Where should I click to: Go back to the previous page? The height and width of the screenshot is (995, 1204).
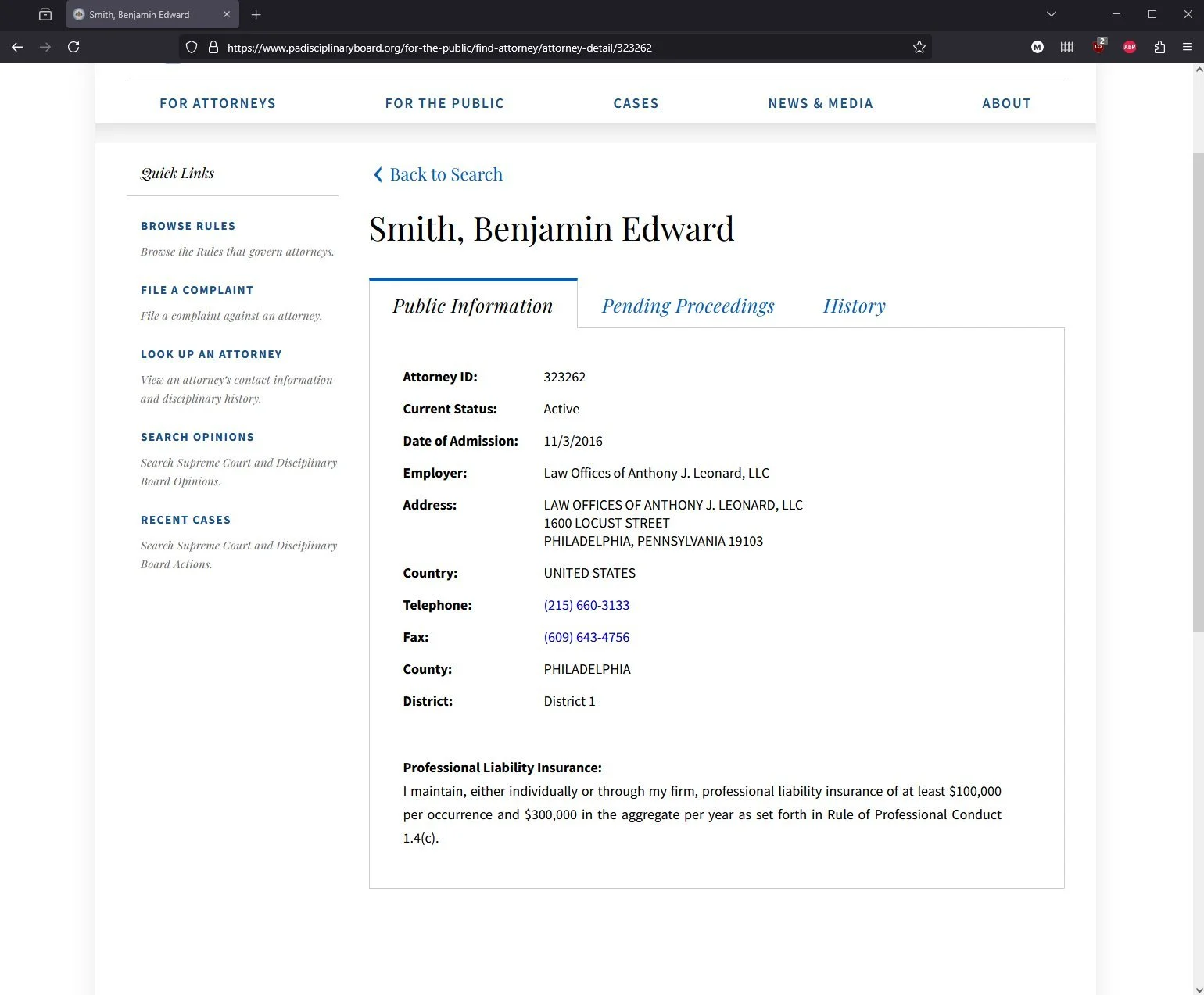pyautogui.click(x=17, y=47)
